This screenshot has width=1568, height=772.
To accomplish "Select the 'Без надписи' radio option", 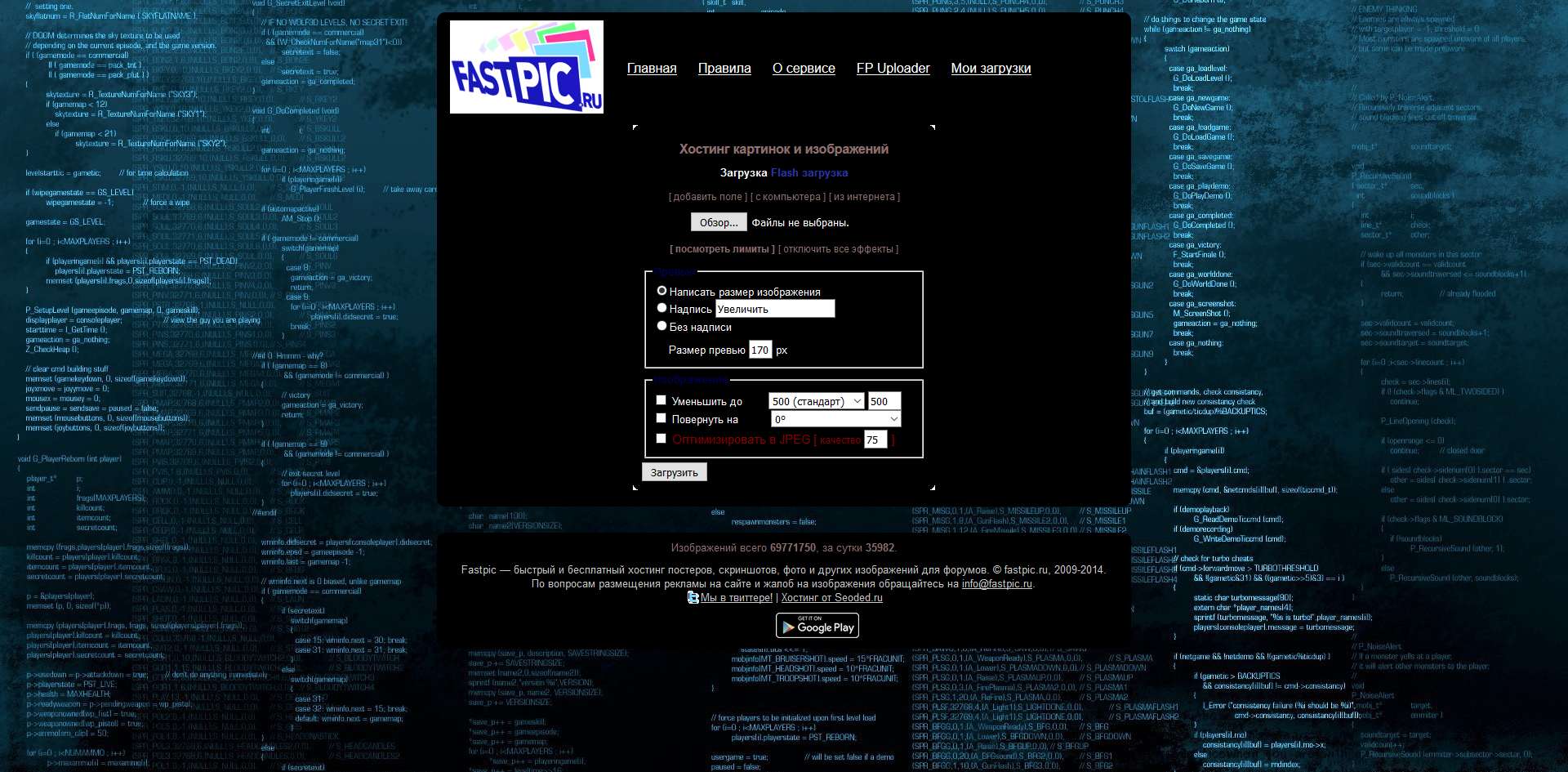I will click(x=661, y=325).
